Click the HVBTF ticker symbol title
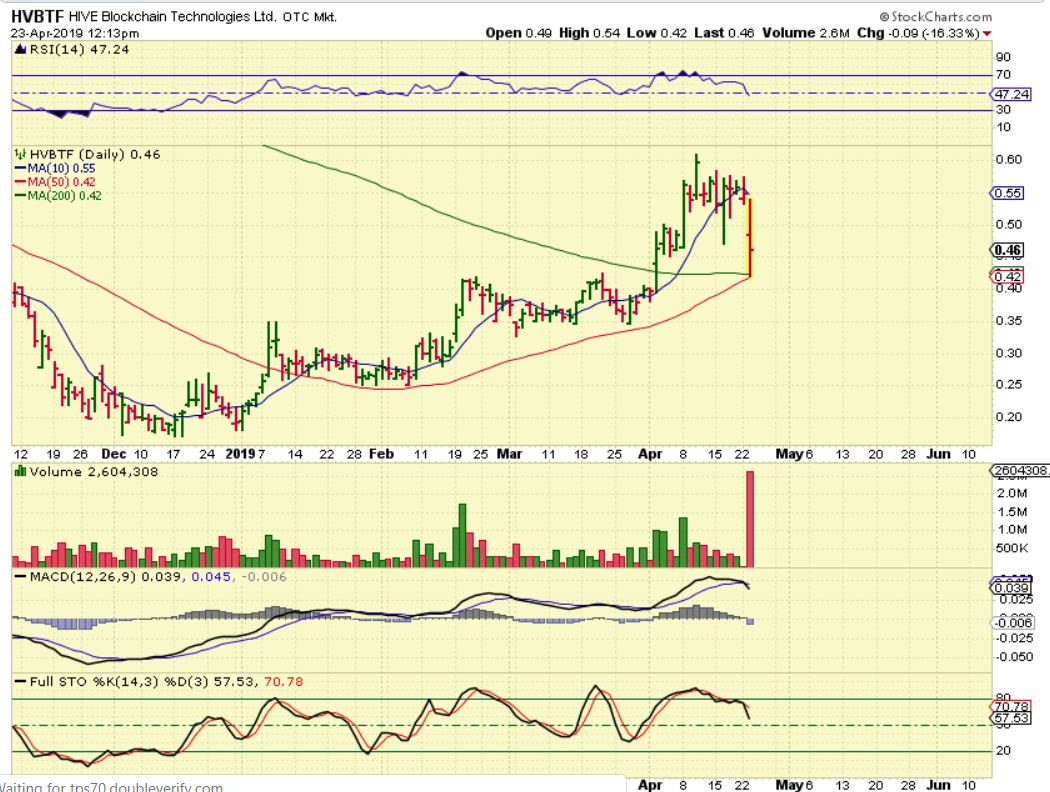Viewport: 1050px width, 792px height. click(x=38, y=16)
